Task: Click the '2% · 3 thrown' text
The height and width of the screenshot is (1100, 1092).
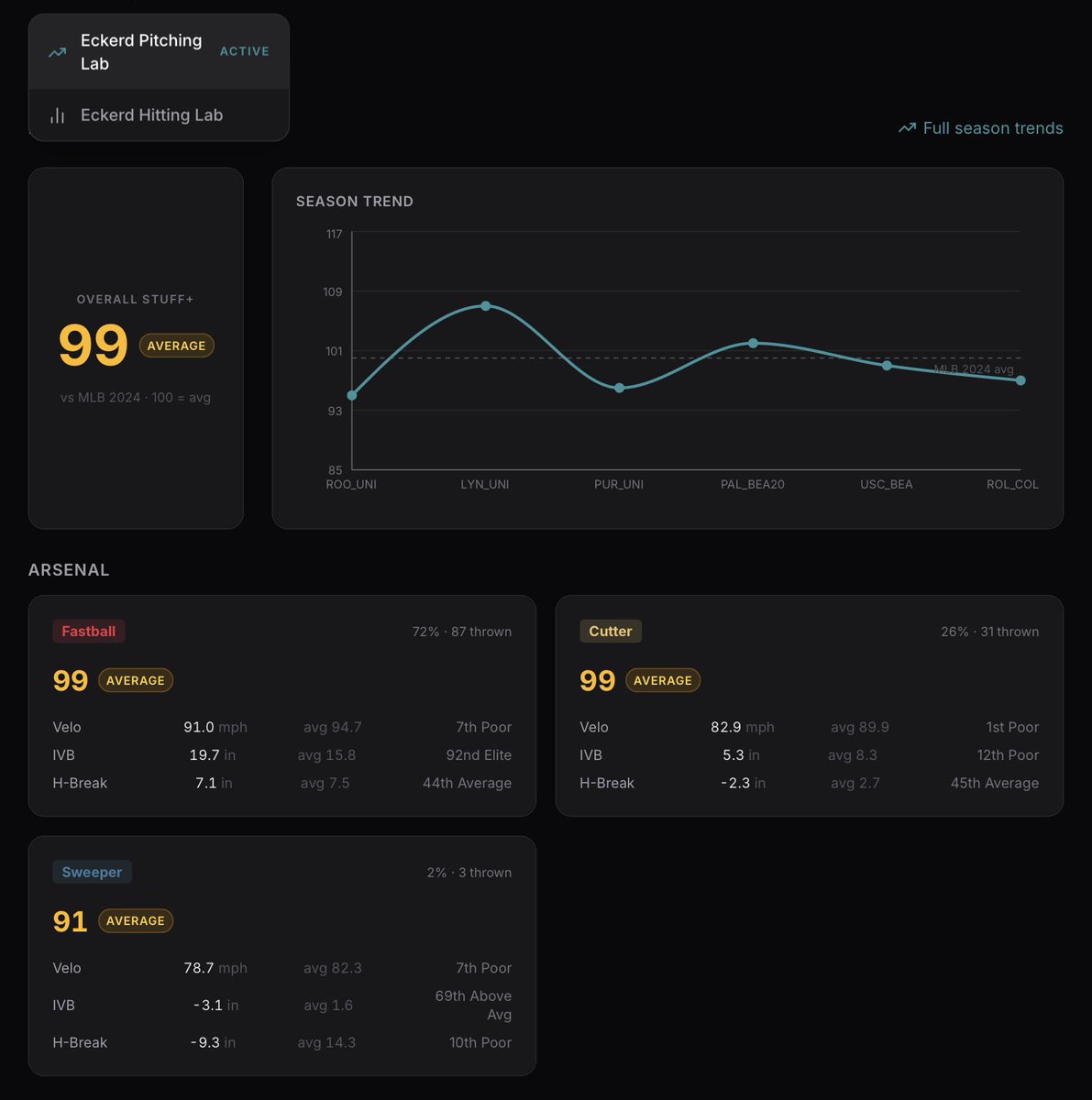Action: (469, 873)
